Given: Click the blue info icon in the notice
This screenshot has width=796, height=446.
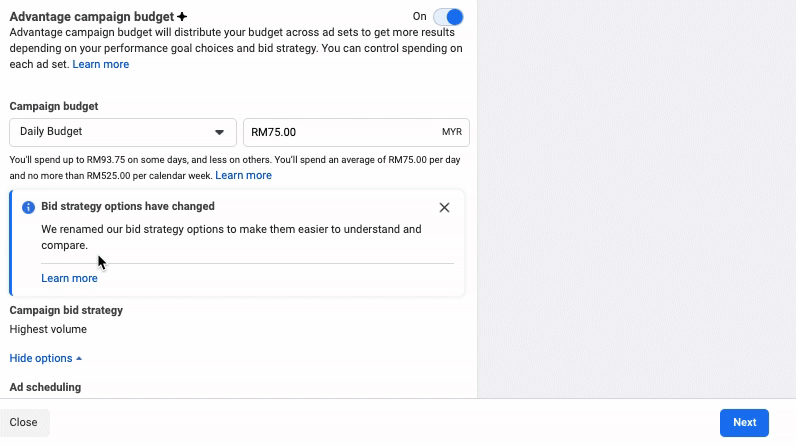Looking at the screenshot, I should (x=28, y=207).
